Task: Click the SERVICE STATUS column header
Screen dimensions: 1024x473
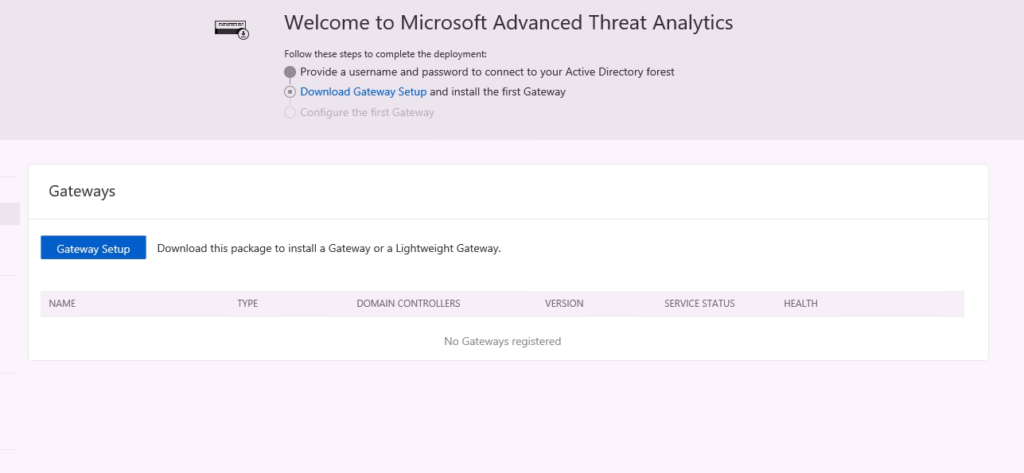Action: pos(699,304)
